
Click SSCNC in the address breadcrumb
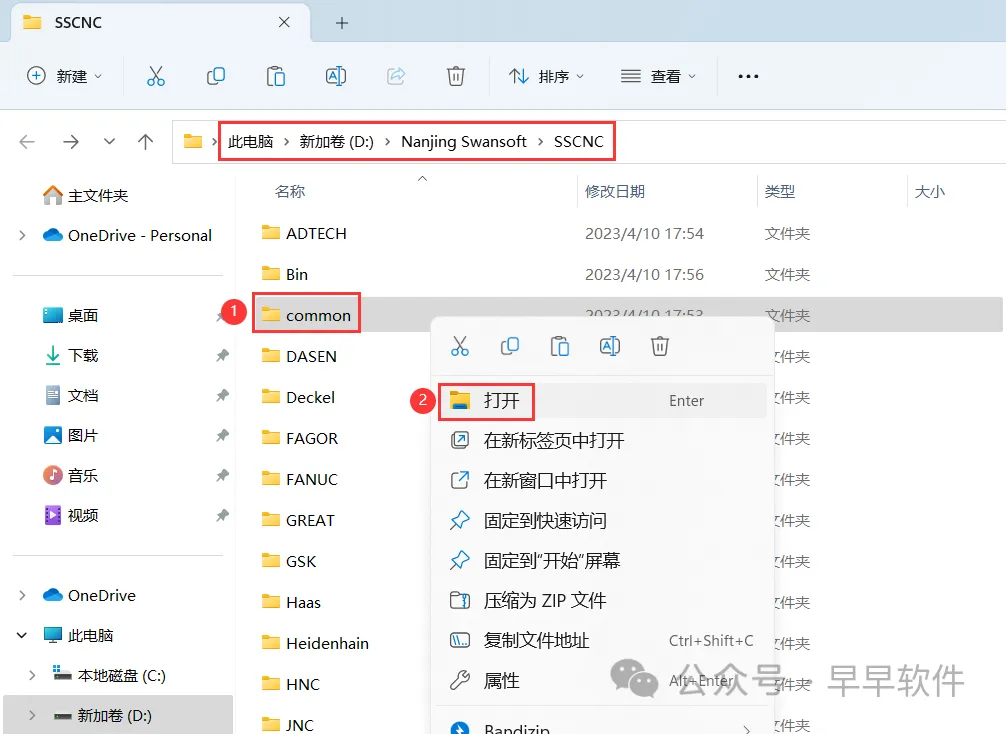pyautogui.click(x=579, y=141)
